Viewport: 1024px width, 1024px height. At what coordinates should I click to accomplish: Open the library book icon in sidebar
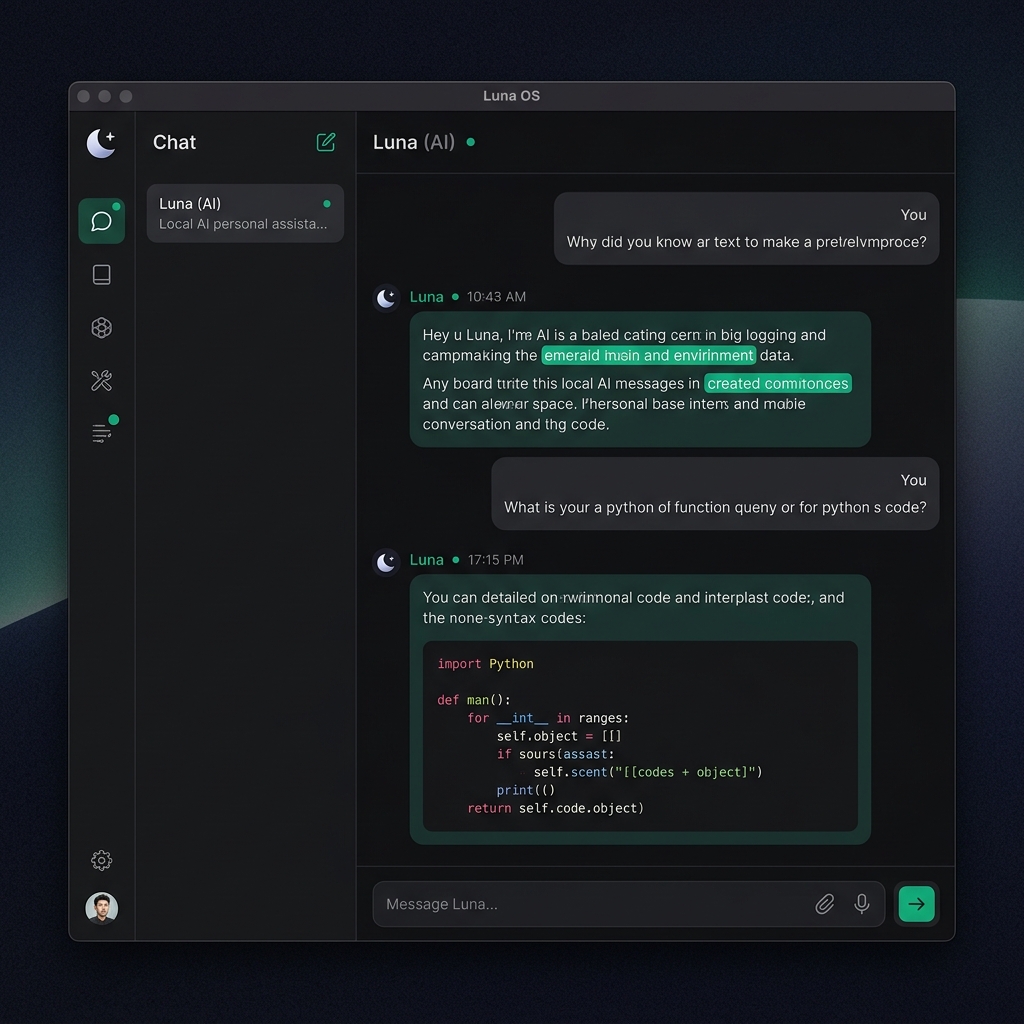101,274
